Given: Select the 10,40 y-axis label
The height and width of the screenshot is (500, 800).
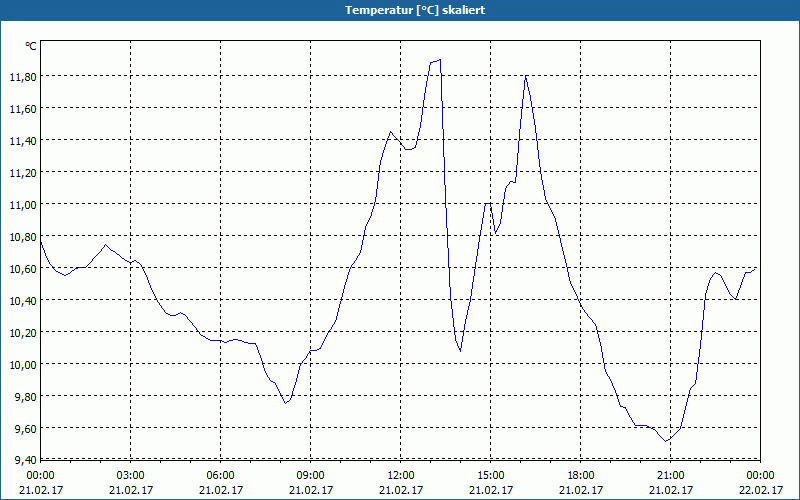Looking at the screenshot, I should click(x=23, y=301).
